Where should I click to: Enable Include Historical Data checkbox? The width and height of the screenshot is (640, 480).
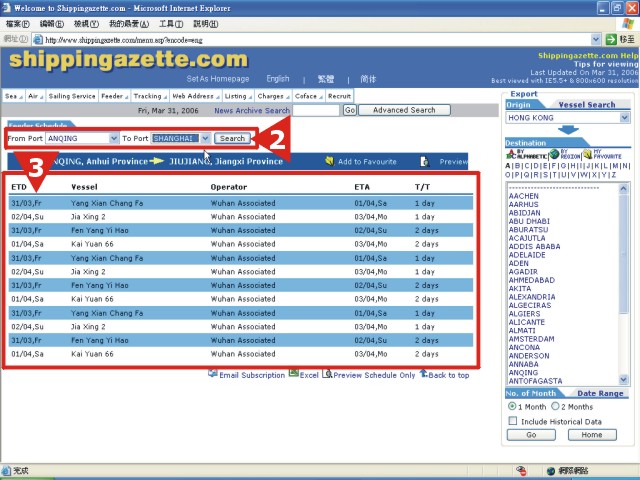(x=513, y=421)
